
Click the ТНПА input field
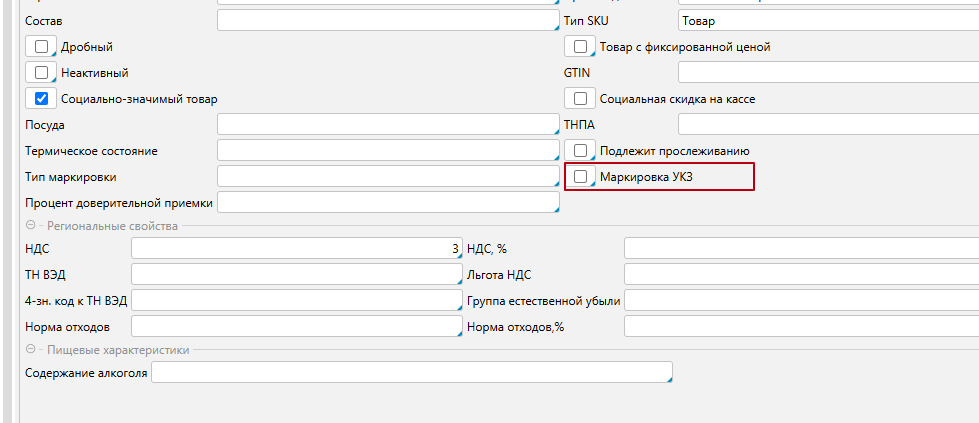(x=826, y=125)
